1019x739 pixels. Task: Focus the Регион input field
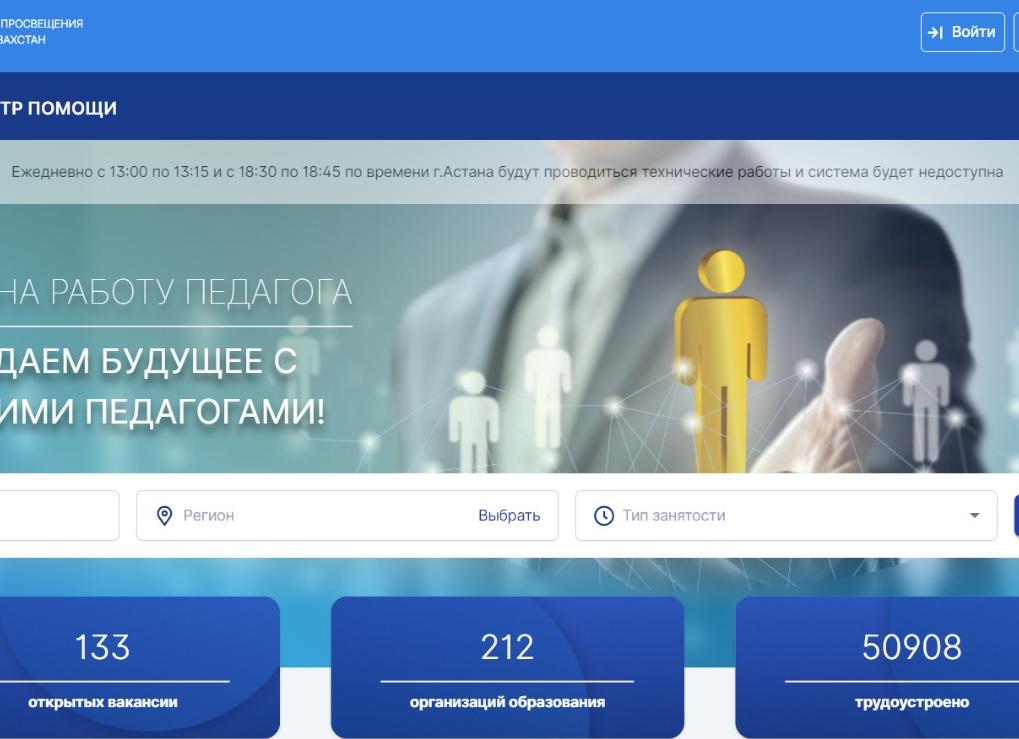pos(347,515)
